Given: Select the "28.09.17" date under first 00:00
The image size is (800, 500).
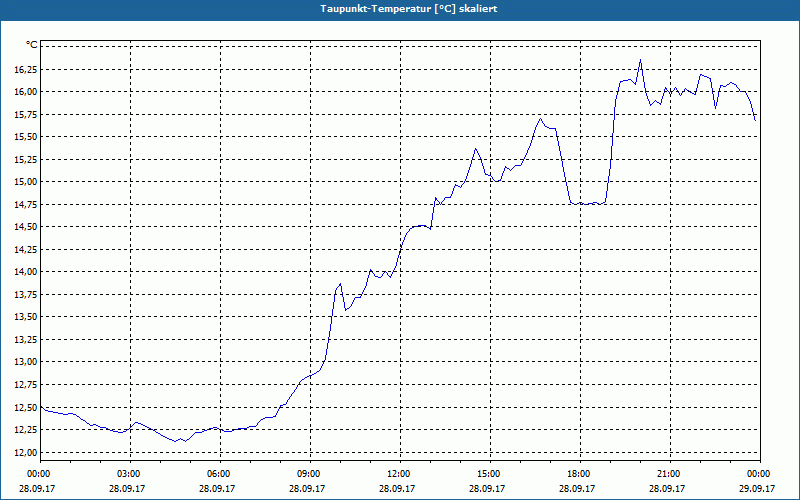Looking at the screenshot, I should coord(37,488).
